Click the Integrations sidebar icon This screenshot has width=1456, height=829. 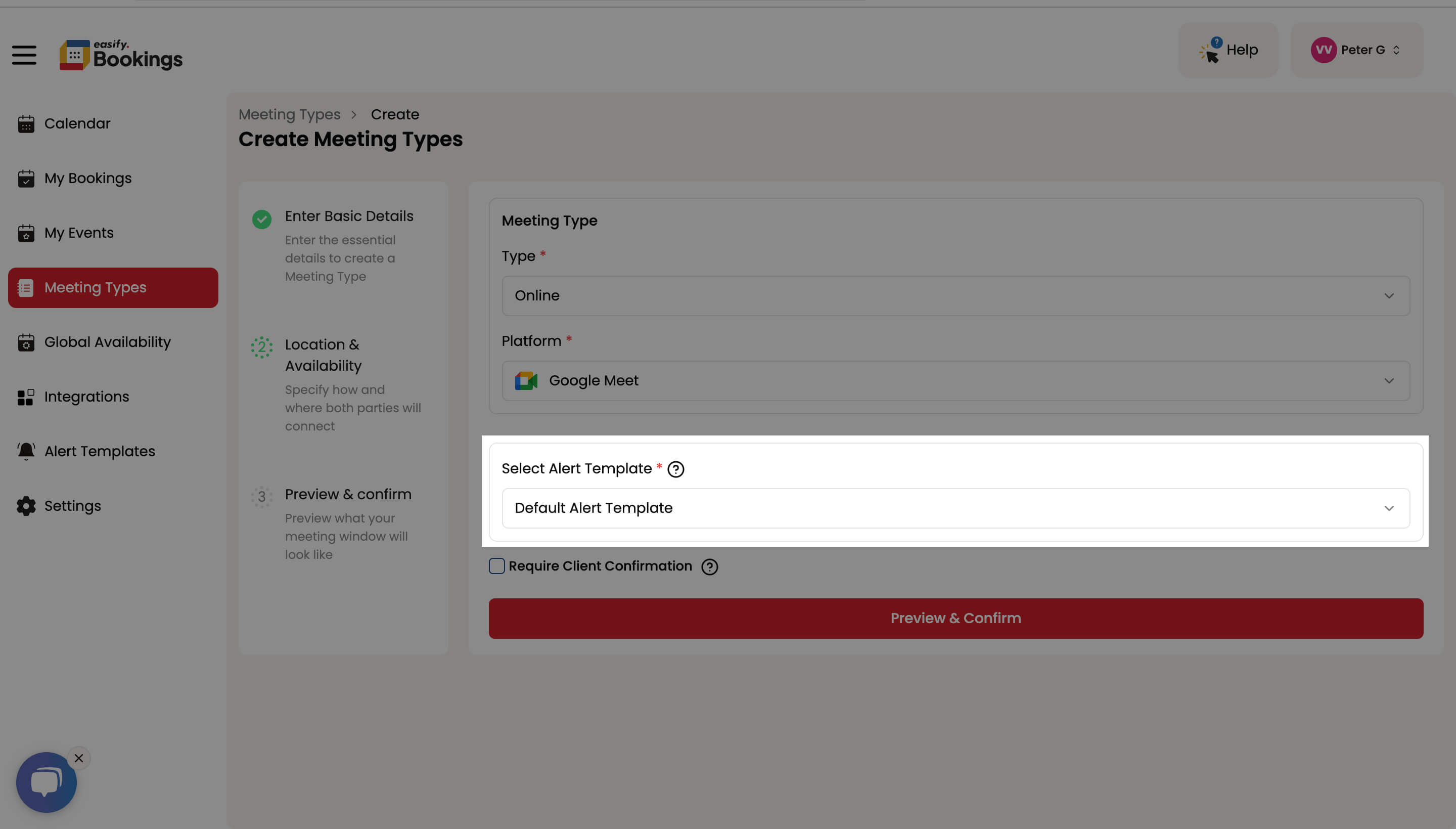(26, 397)
